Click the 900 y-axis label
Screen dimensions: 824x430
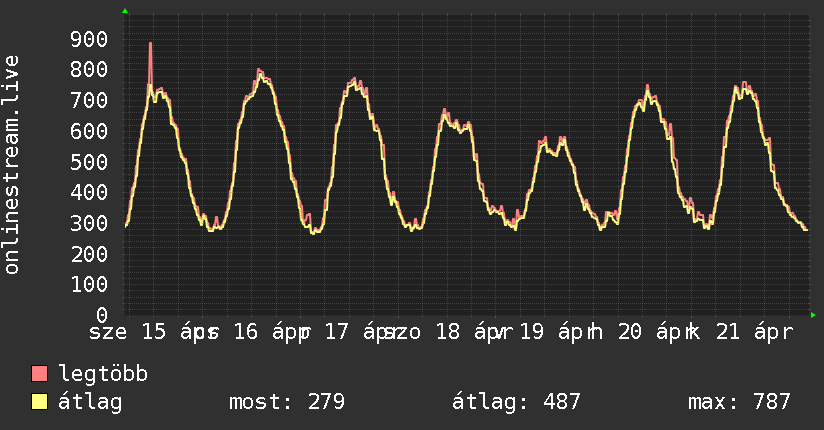89,39
